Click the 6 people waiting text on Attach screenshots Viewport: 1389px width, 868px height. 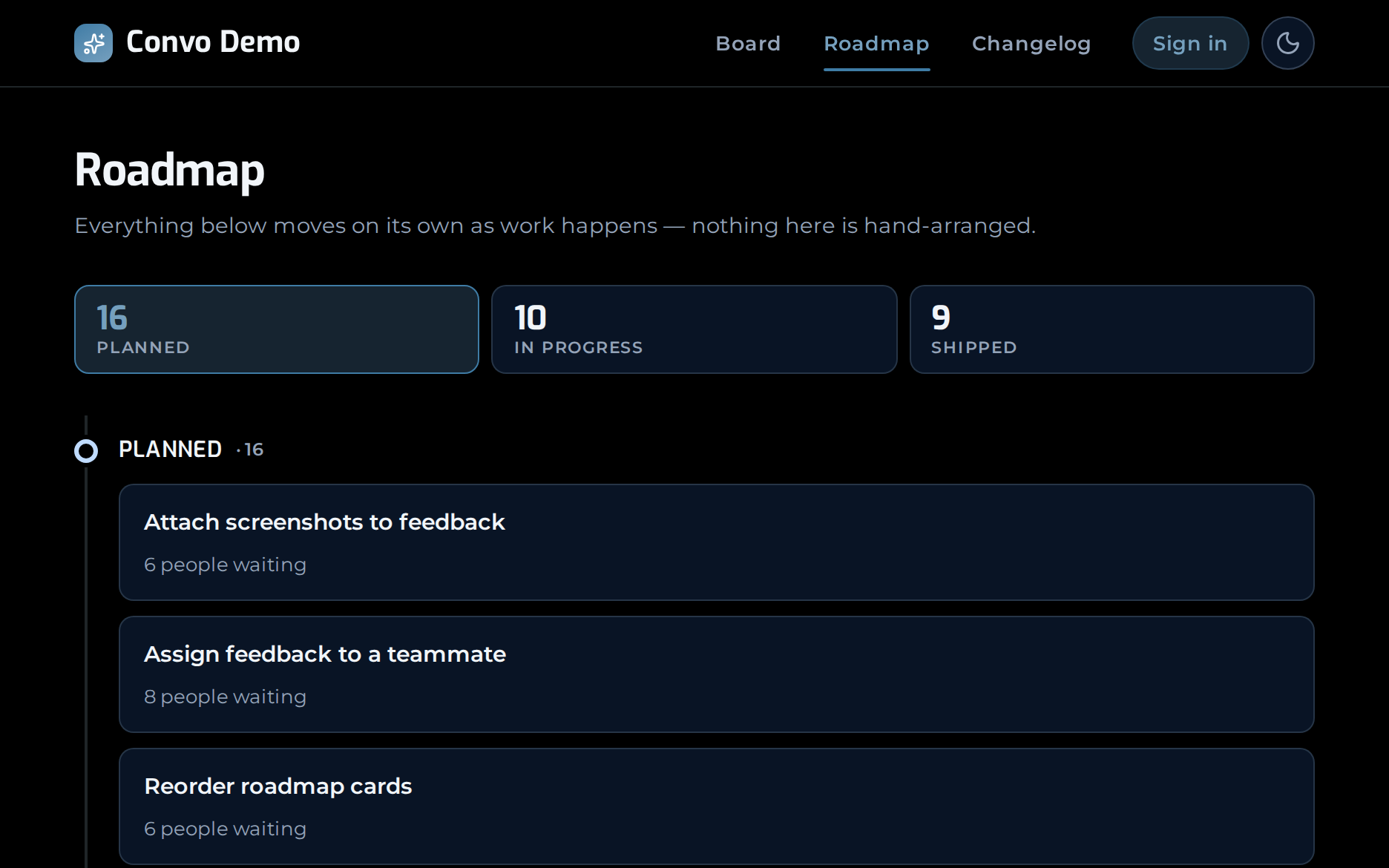225,565
